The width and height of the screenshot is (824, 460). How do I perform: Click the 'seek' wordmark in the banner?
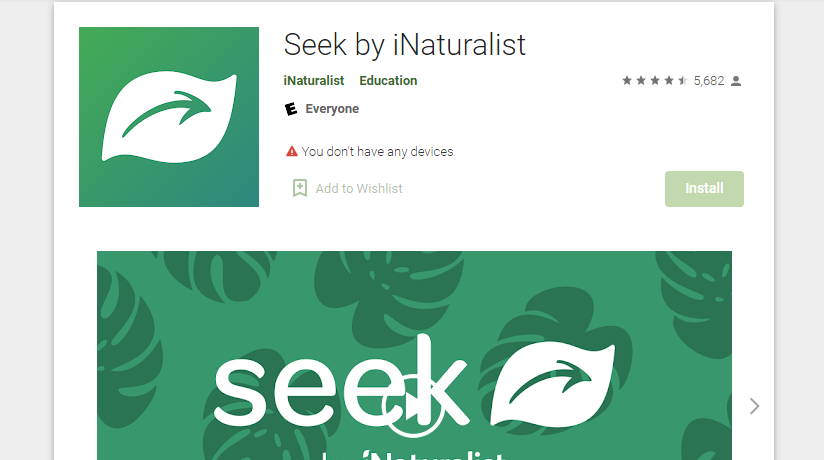tap(341, 382)
